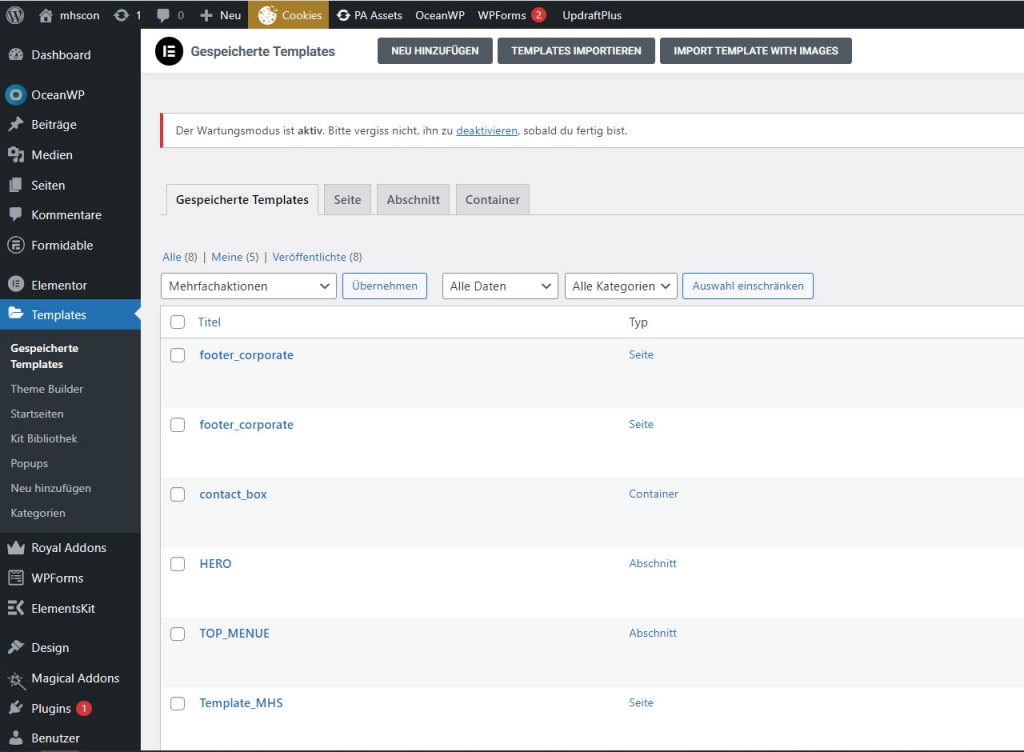The width and height of the screenshot is (1024, 752).
Task: Click the Elementor logo beside Gespeicherte Templates
Action: (169, 51)
